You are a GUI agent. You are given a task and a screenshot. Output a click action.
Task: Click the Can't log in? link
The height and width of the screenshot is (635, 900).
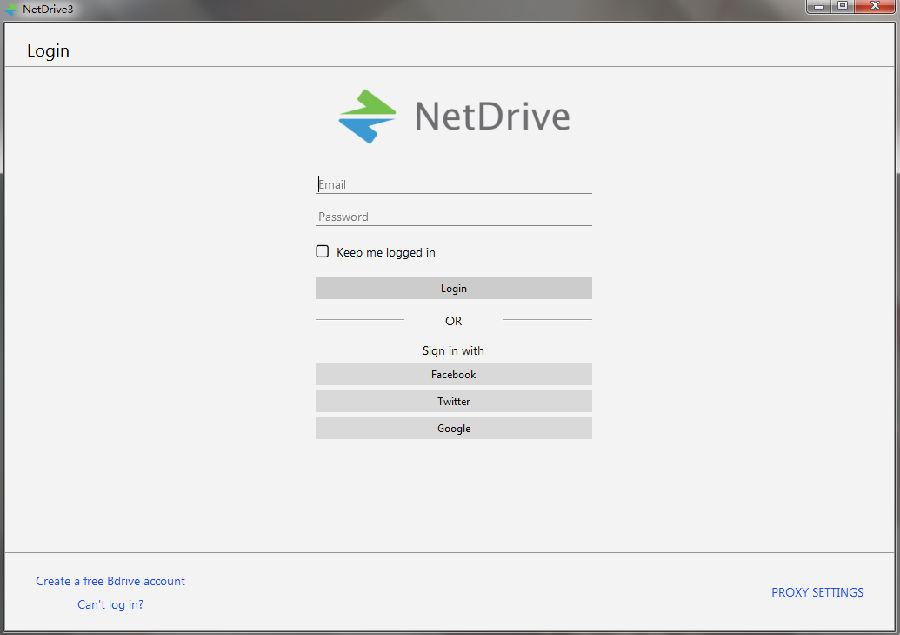pos(110,605)
